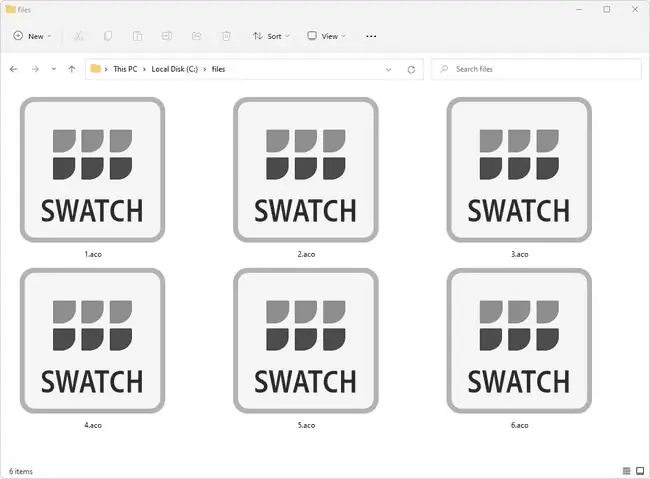Select the 1.aco swatch file icon

pos(92,170)
